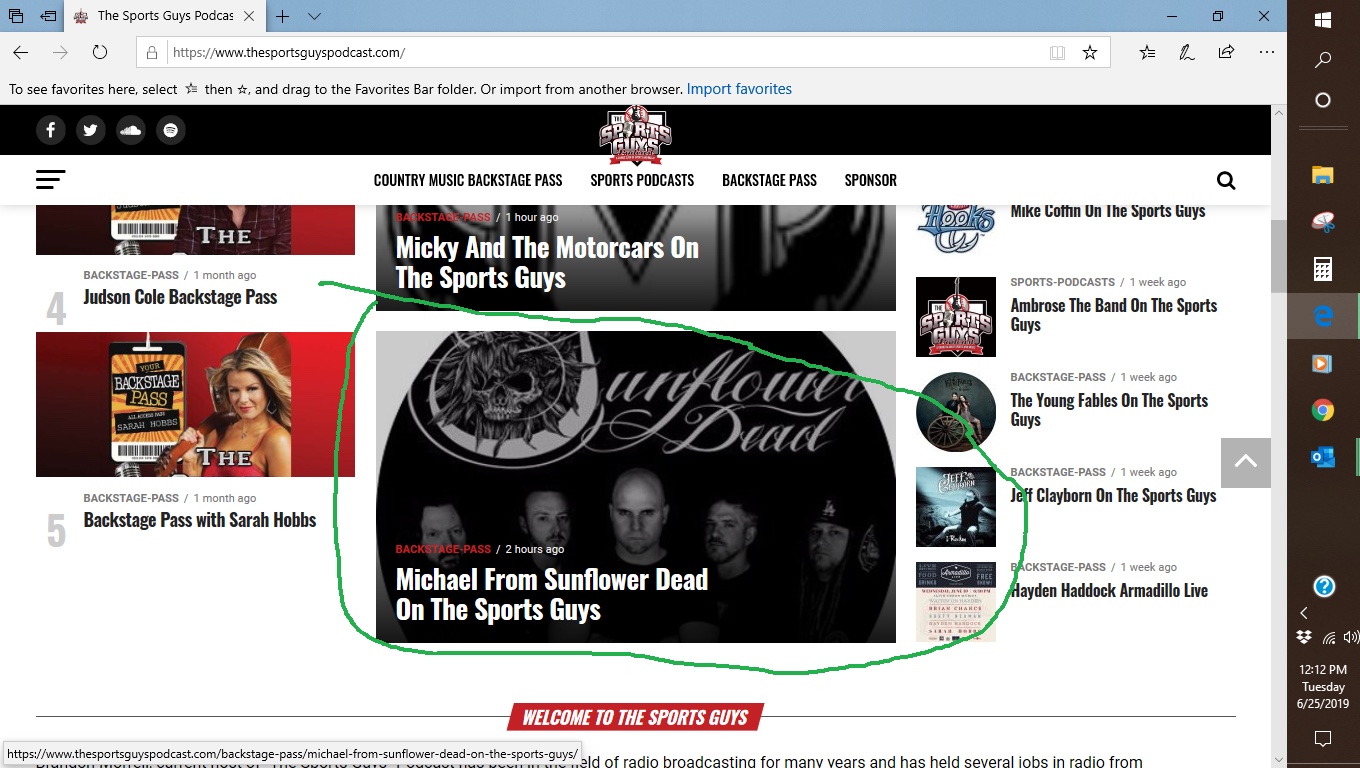
Task: Click the red BACKSTAGE-PASS tag above Sunflower Dead
Action: click(443, 549)
